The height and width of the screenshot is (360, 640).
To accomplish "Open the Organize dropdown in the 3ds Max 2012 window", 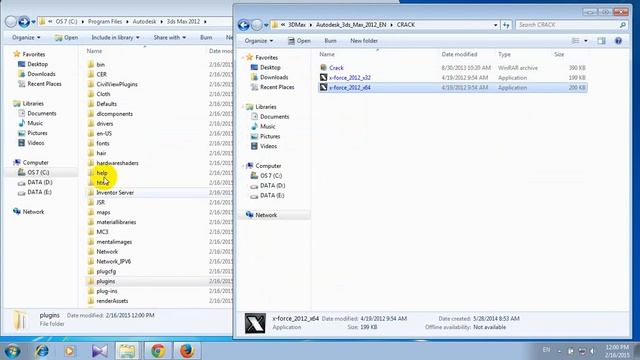I will point(26,38).
